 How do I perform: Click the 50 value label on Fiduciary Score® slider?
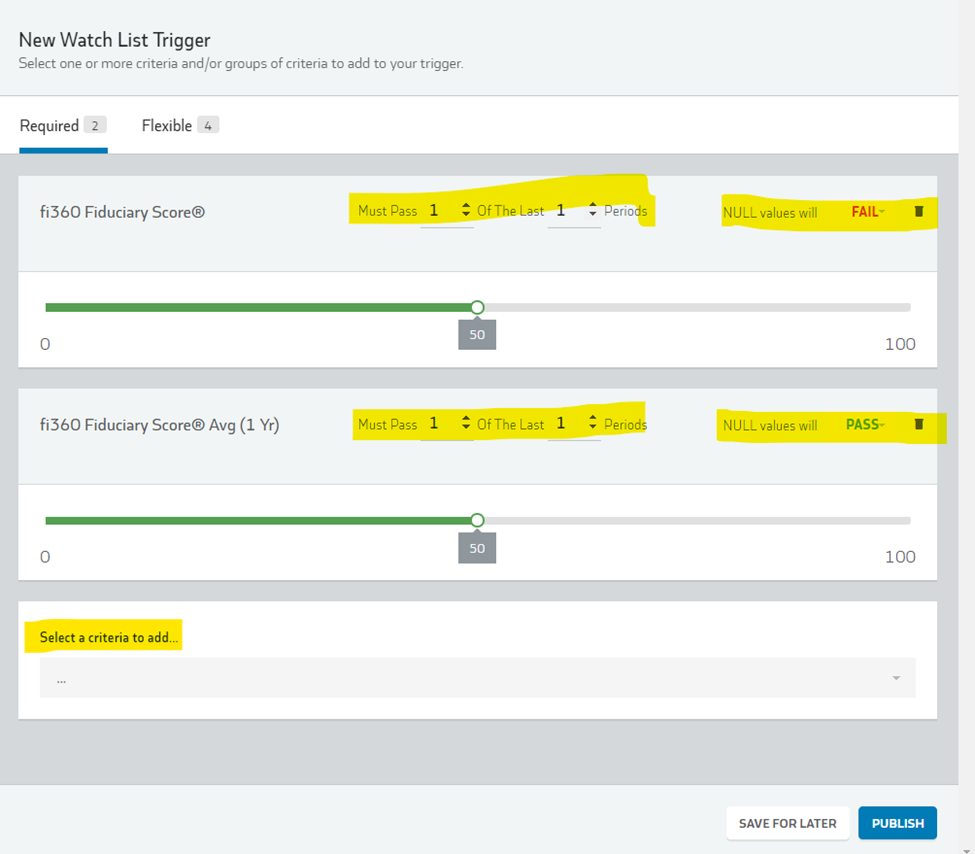point(477,335)
